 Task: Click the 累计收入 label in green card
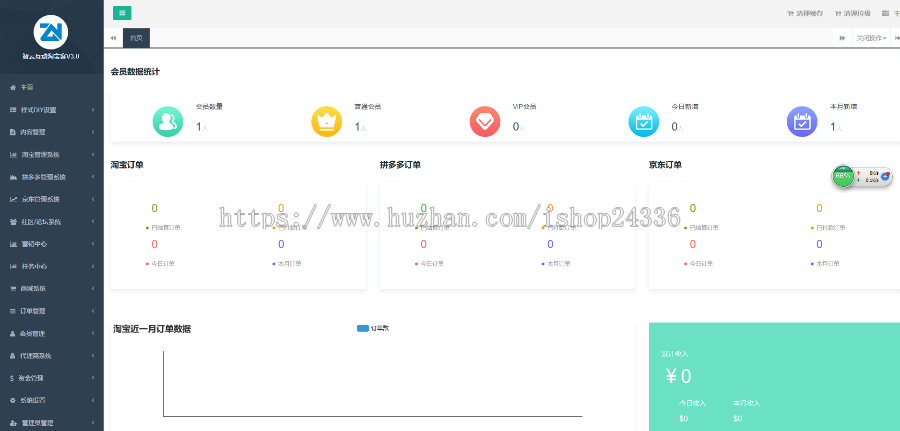click(675, 354)
